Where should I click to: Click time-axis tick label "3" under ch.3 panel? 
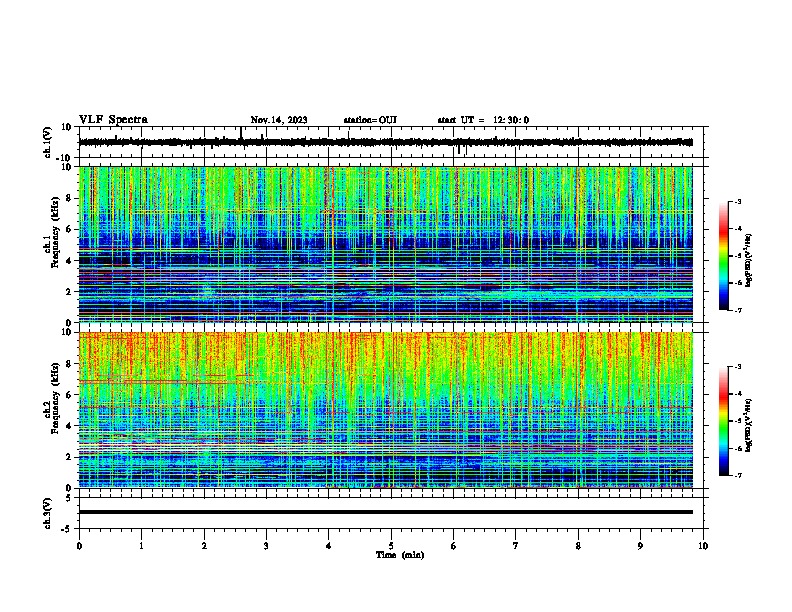(266, 546)
